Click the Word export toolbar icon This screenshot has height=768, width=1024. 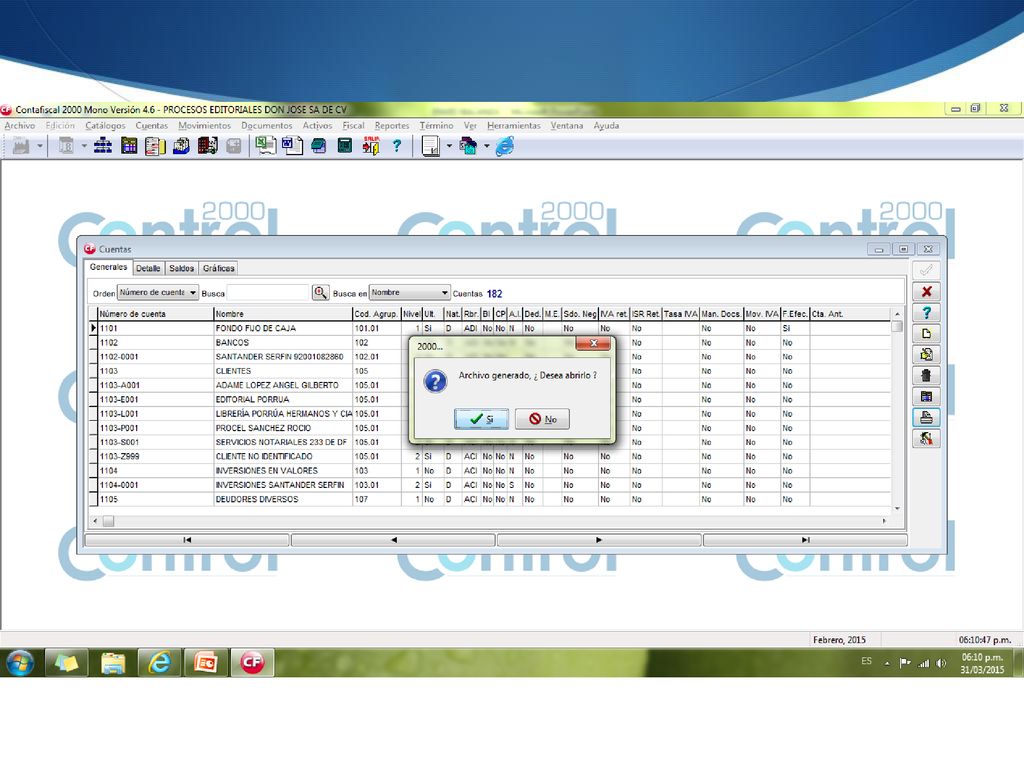pos(292,146)
